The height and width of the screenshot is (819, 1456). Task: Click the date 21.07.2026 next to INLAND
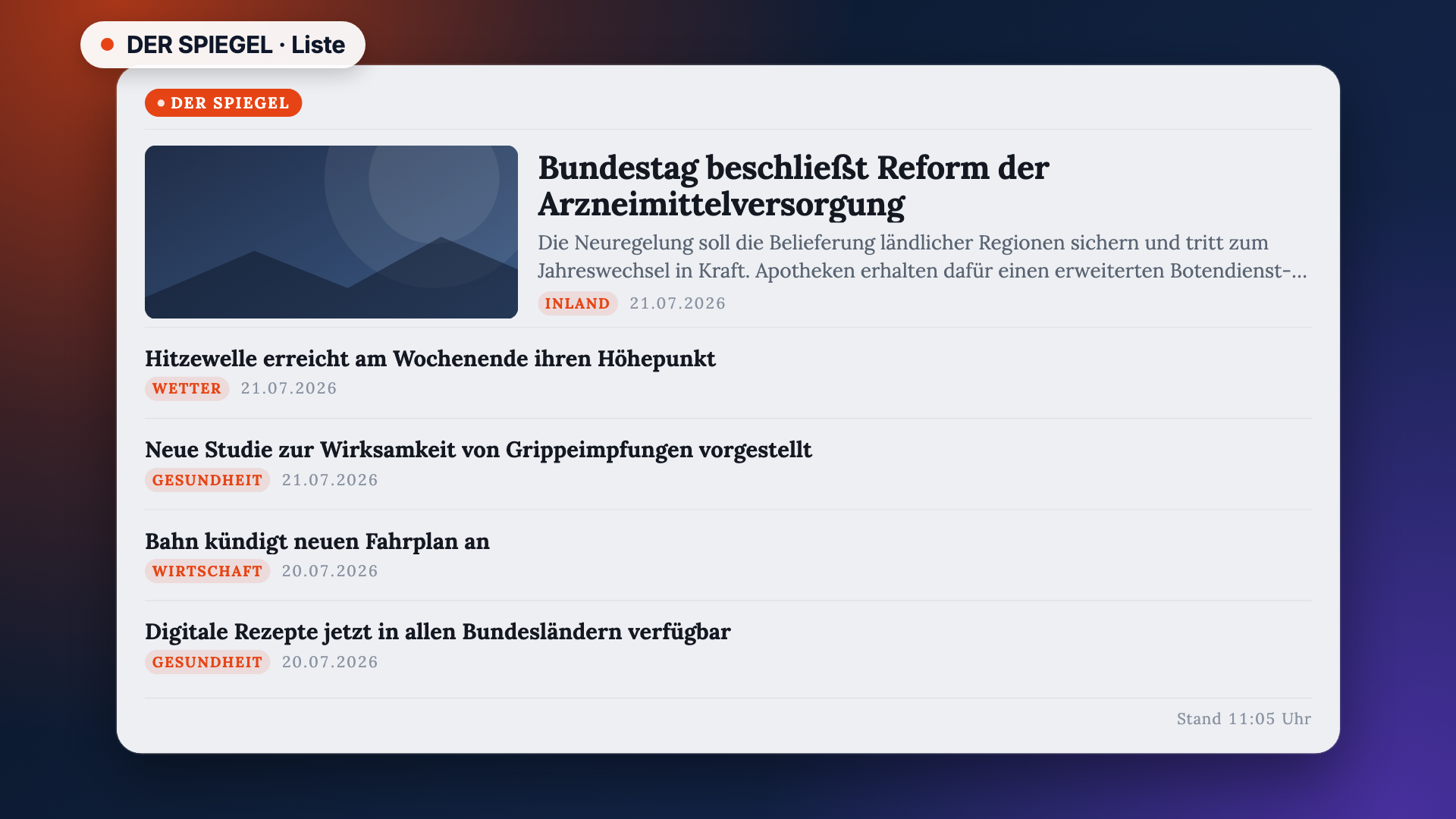(677, 303)
